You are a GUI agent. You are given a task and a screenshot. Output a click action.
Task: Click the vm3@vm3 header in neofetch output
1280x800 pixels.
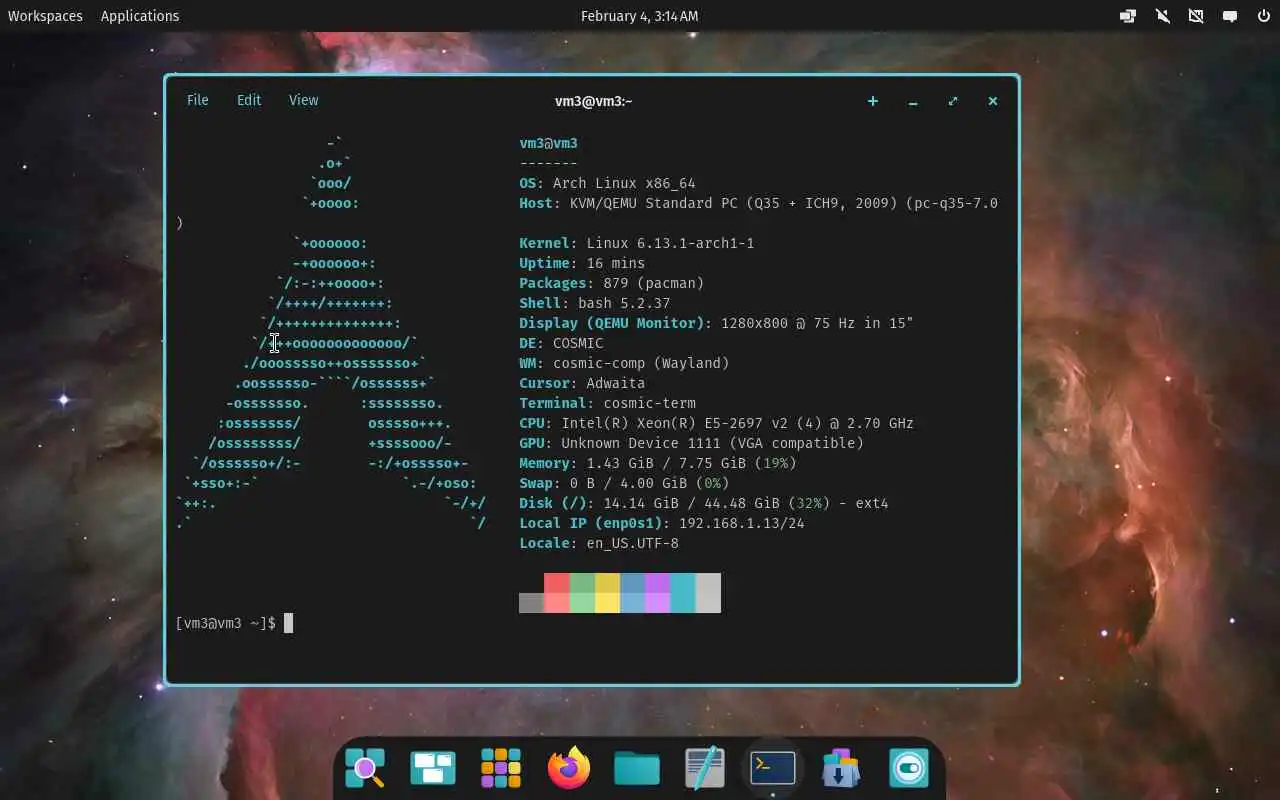tap(548, 143)
